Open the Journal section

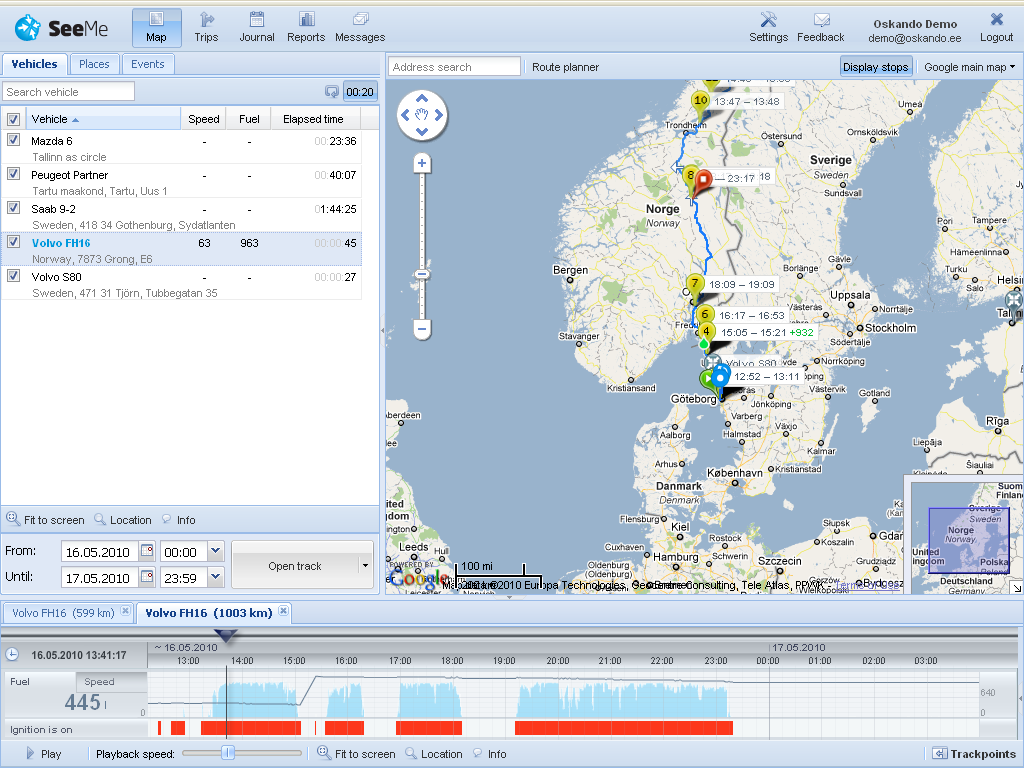(257, 27)
